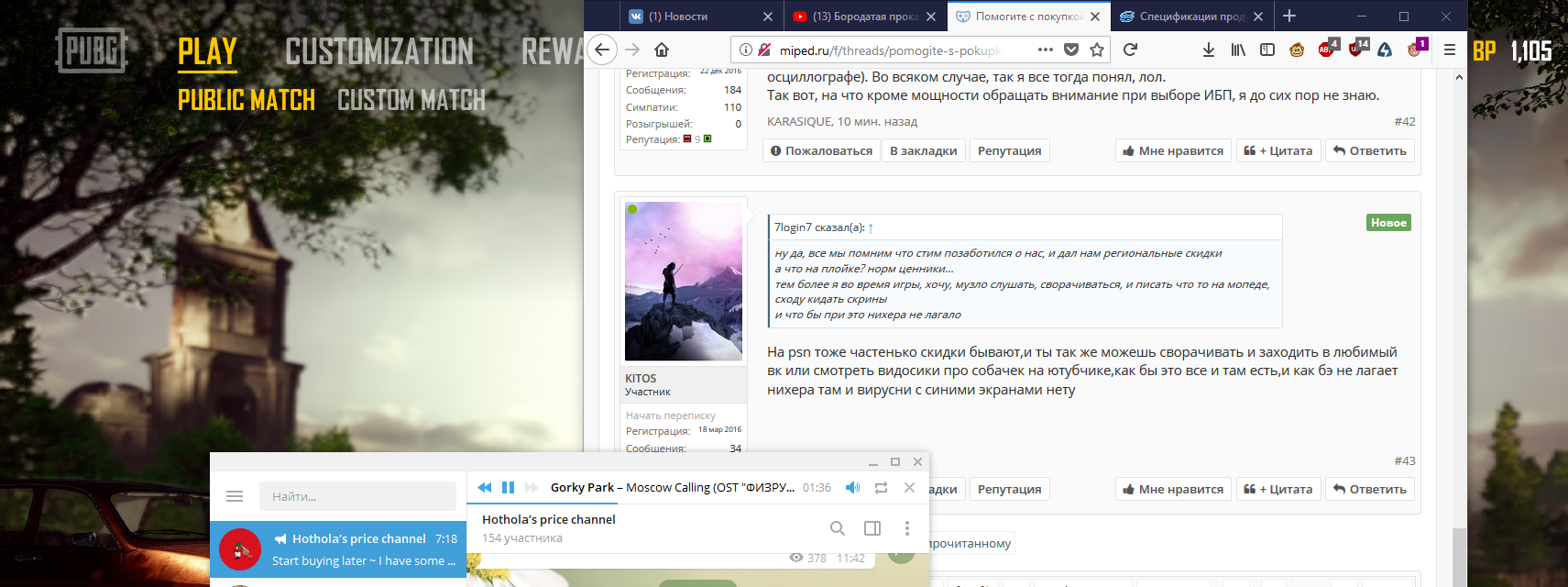Toggle Telegram channel info side panel
The height and width of the screenshot is (587, 1568).
tap(872, 527)
